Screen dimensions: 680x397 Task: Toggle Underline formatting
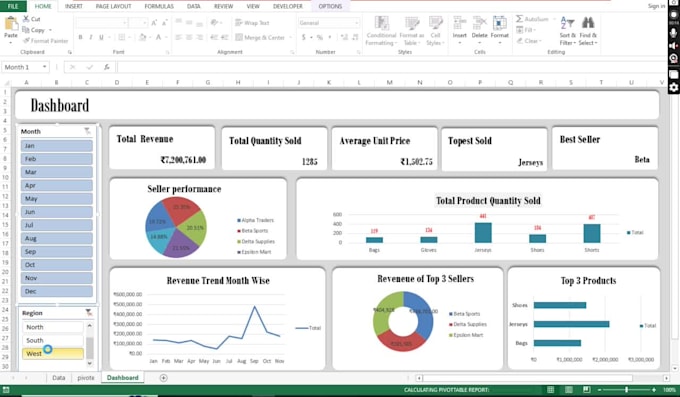[101, 37]
